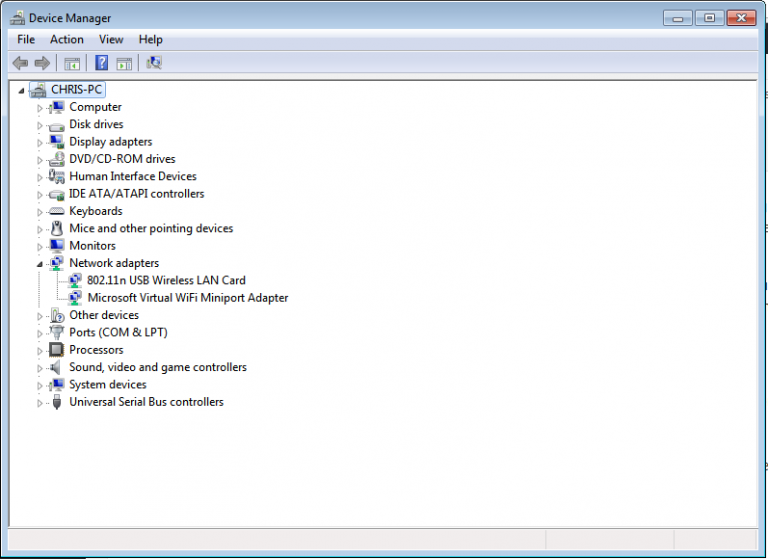Close the Device Manager window
768x559 pixels.
742,18
